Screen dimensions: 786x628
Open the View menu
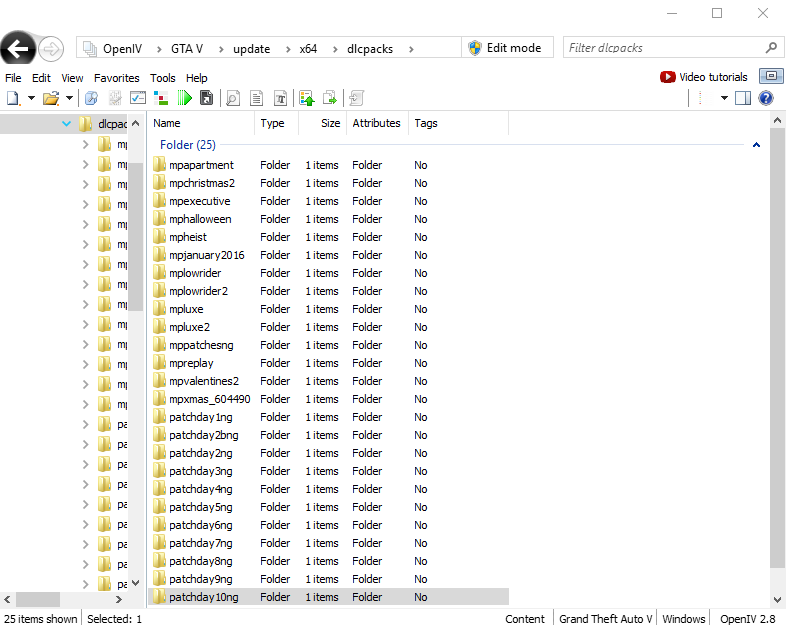[72, 78]
